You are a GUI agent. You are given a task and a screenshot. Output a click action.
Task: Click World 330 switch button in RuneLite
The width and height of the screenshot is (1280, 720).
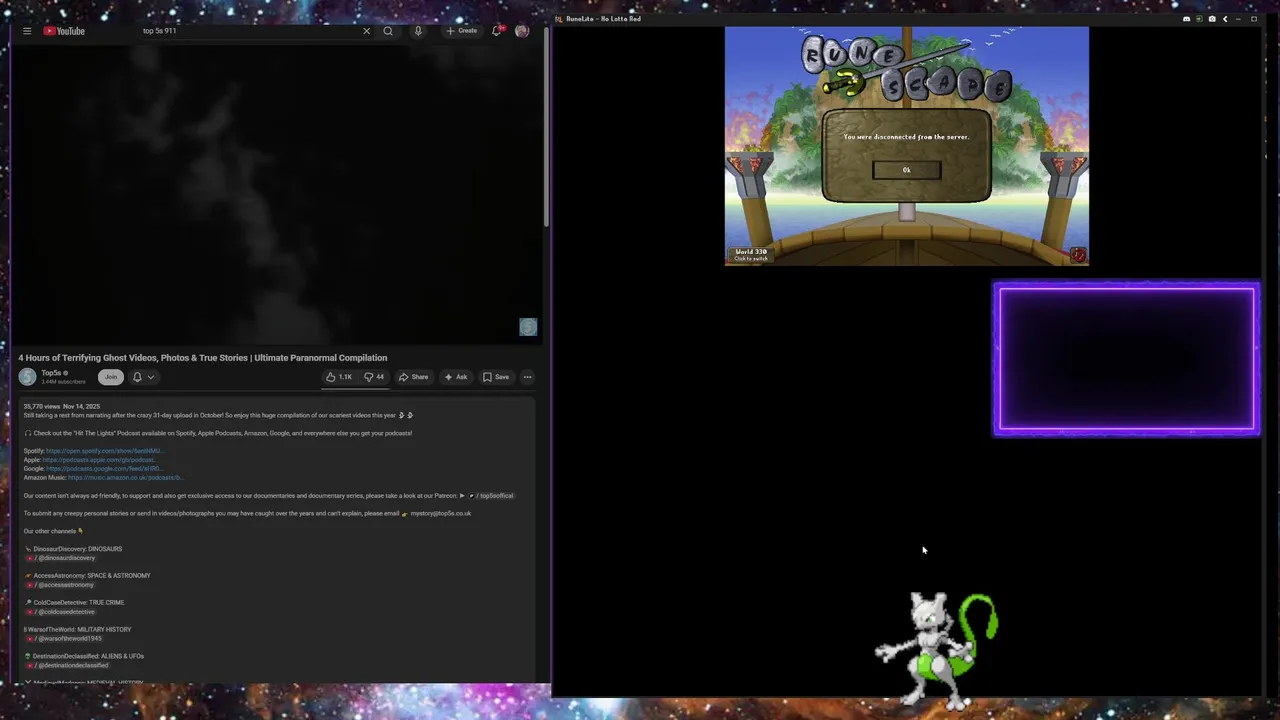tap(751, 255)
